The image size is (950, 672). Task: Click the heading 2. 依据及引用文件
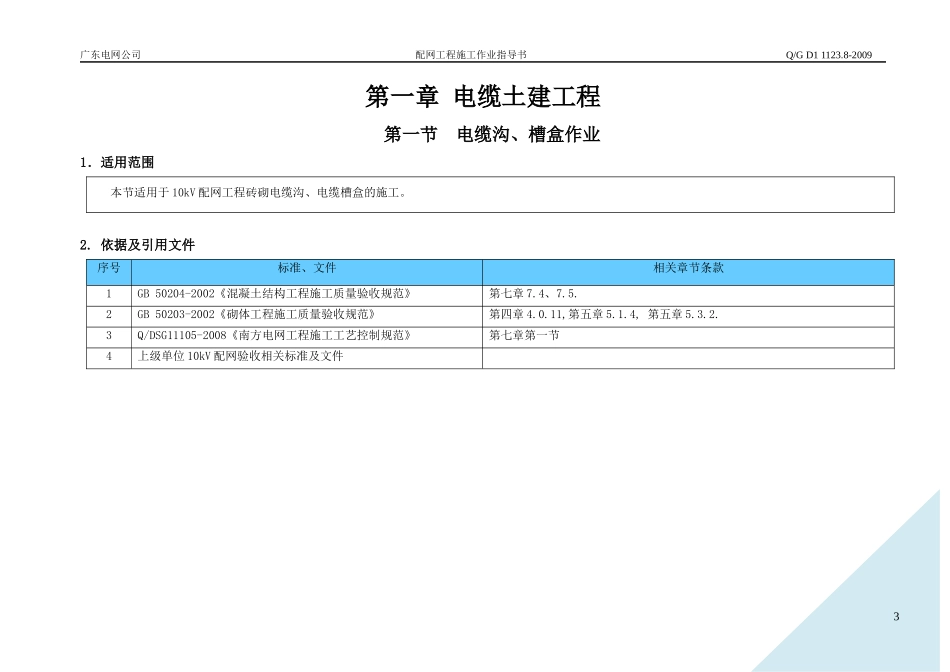pos(137,245)
